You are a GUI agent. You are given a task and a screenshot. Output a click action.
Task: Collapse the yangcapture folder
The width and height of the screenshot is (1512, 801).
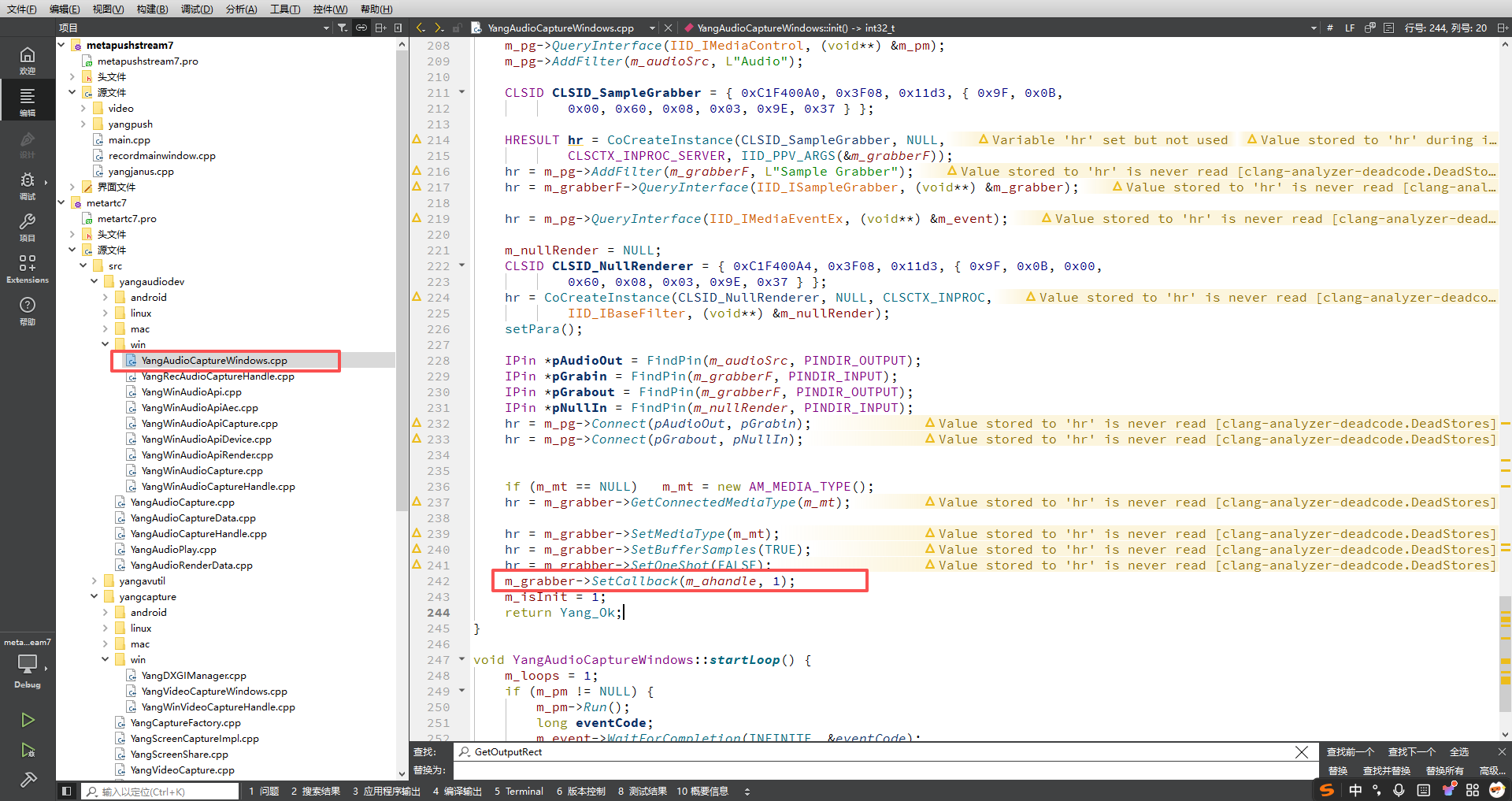[94, 596]
